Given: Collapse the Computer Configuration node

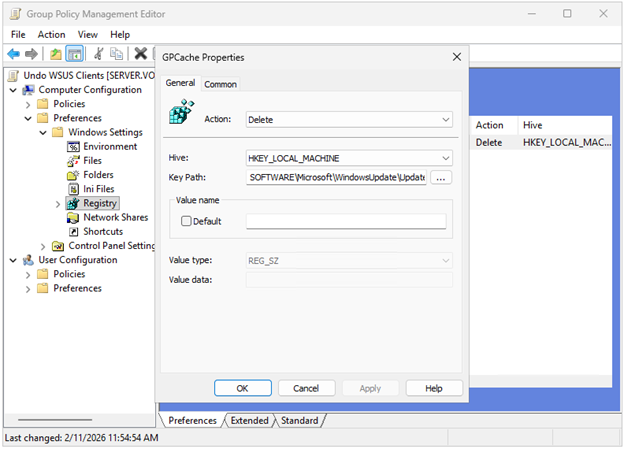Looking at the screenshot, I should click(x=13, y=90).
